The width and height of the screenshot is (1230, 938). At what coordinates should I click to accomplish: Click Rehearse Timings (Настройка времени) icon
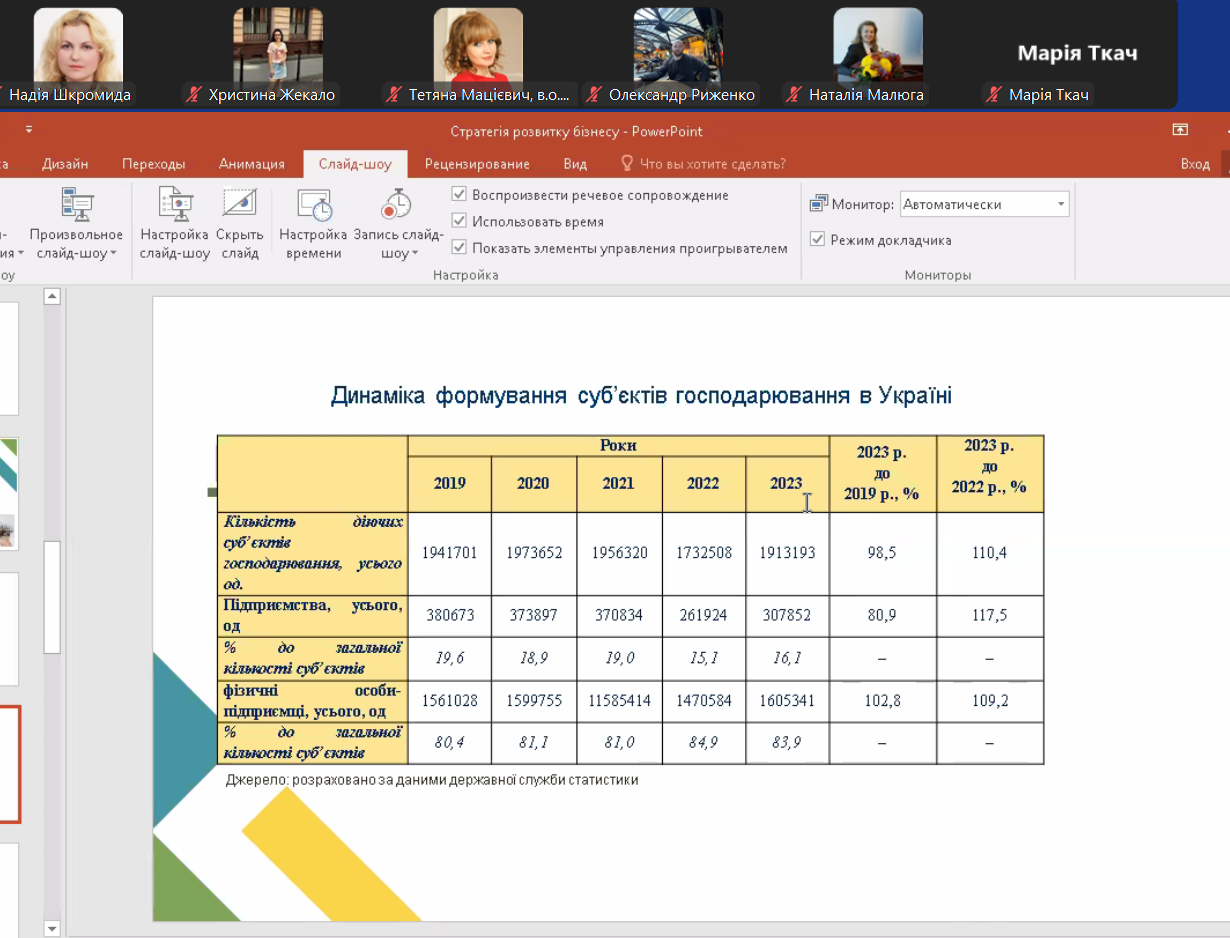click(313, 207)
